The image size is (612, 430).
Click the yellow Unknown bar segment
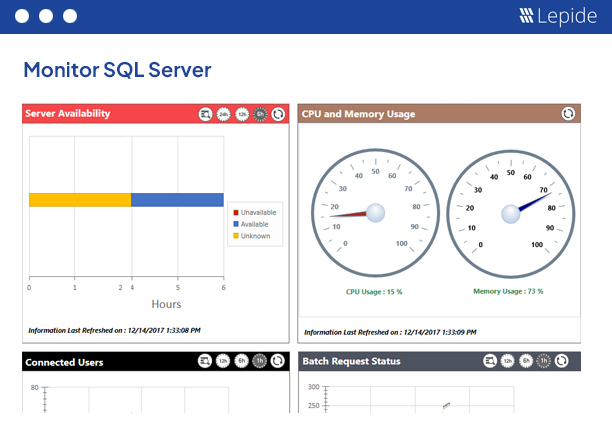pyautogui.click(x=80, y=200)
